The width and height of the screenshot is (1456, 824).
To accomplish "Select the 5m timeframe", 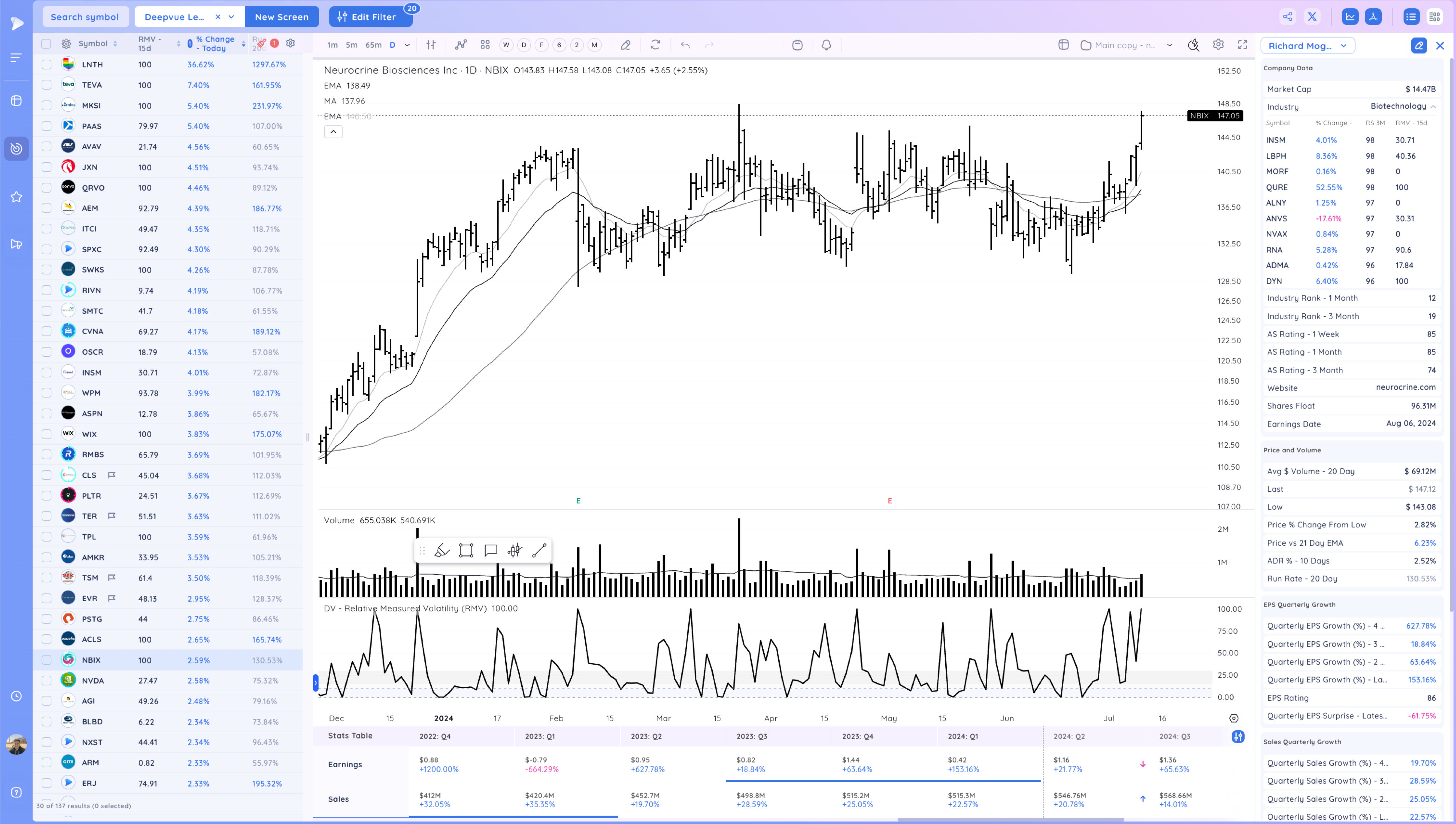I will [351, 45].
